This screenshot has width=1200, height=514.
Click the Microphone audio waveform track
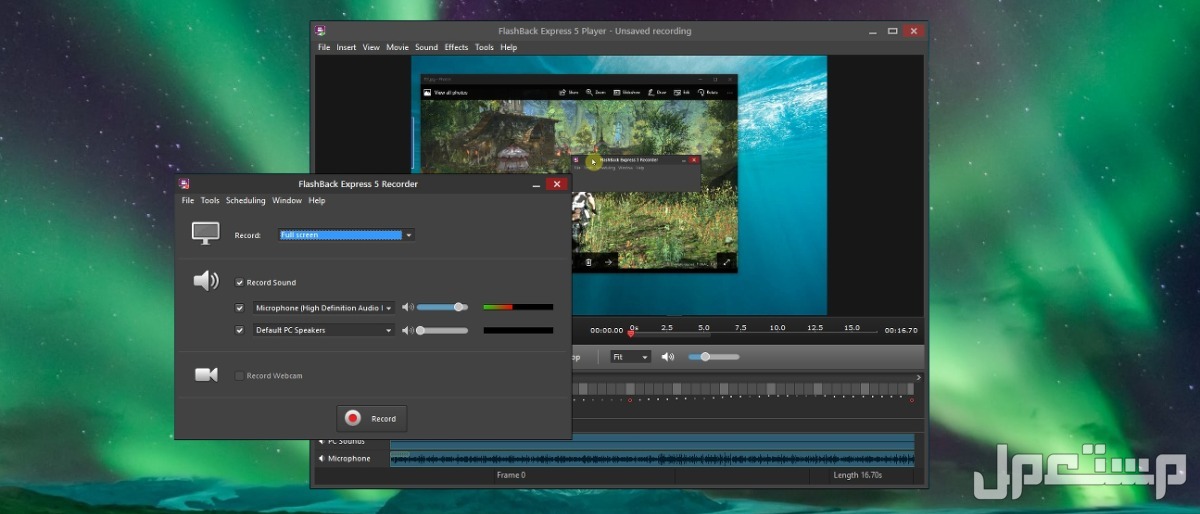[652, 459]
